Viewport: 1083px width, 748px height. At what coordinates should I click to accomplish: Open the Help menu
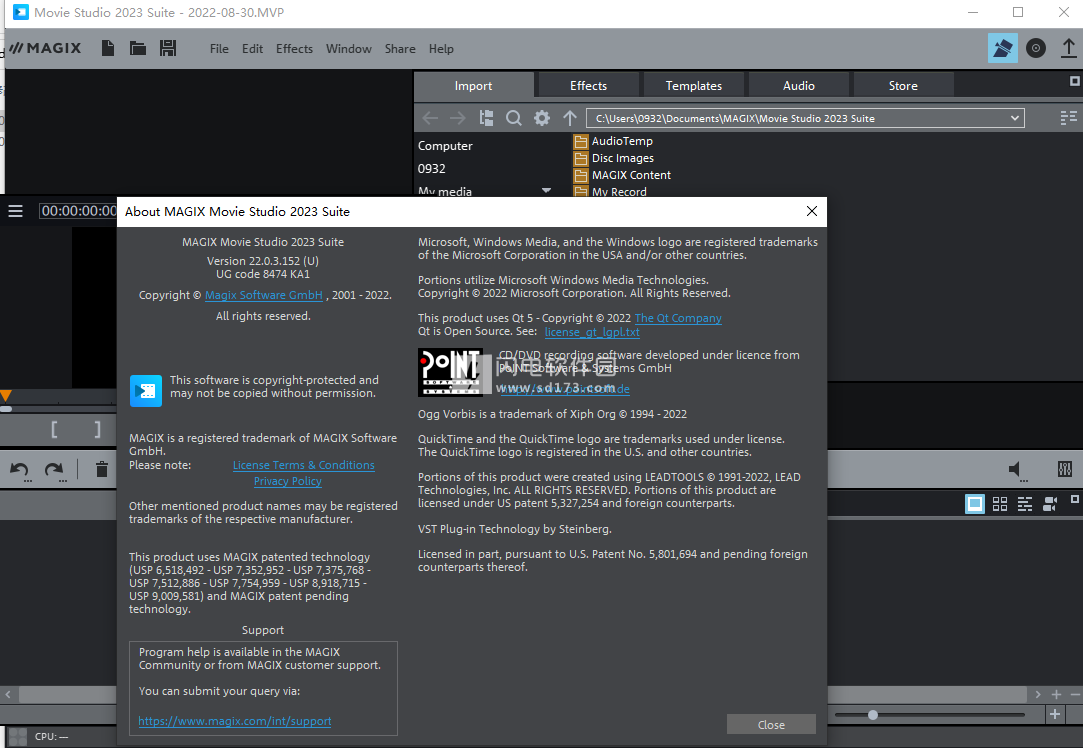[x=441, y=48]
